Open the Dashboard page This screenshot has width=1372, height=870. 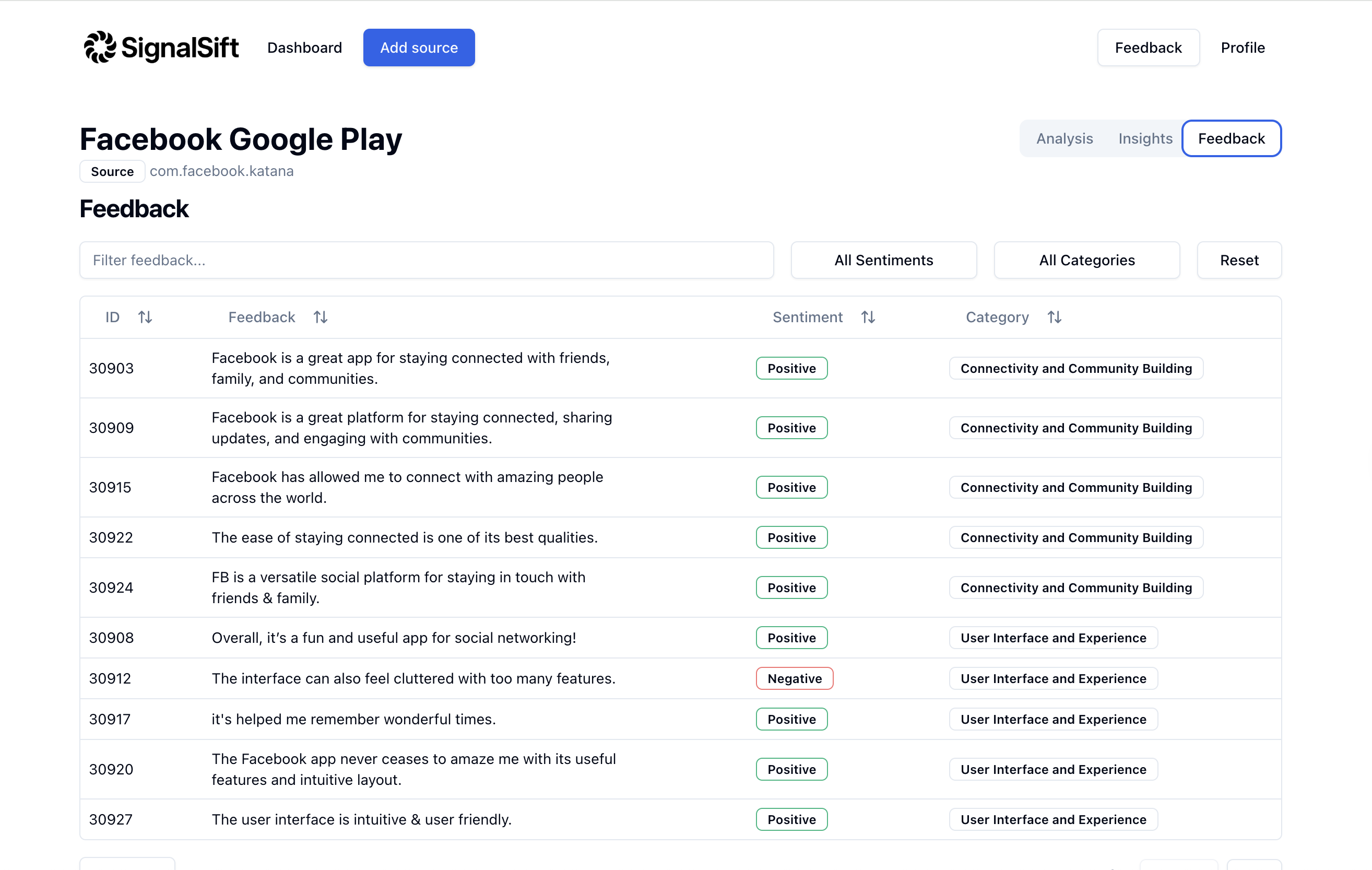coord(305,48)
